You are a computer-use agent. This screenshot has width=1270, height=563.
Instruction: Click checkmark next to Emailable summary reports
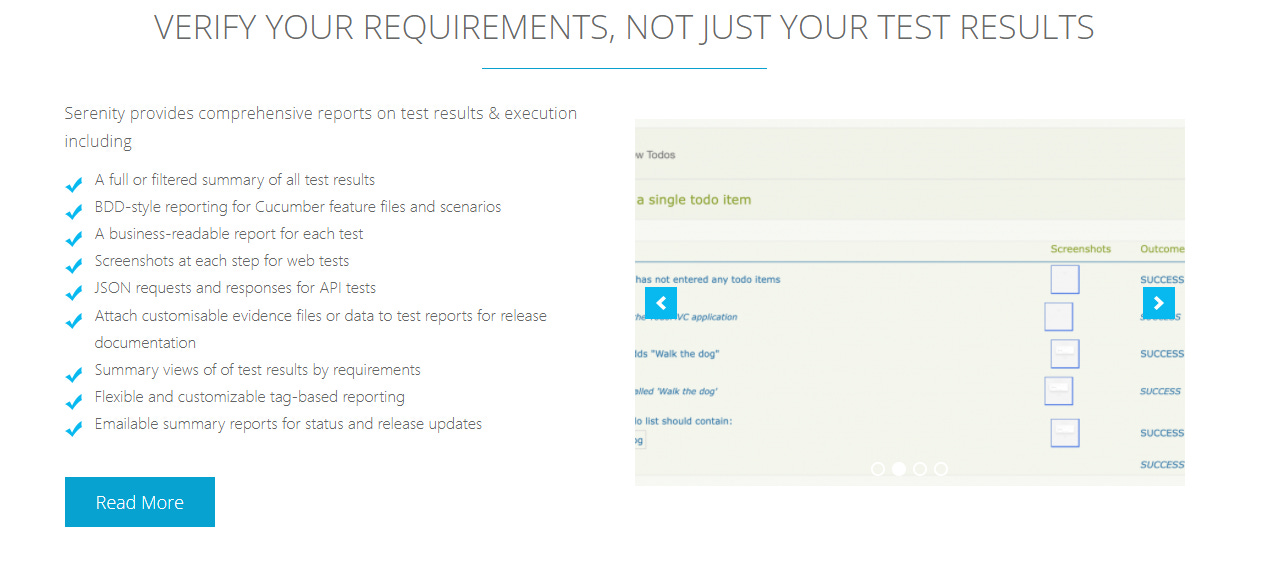pos(73,429)
